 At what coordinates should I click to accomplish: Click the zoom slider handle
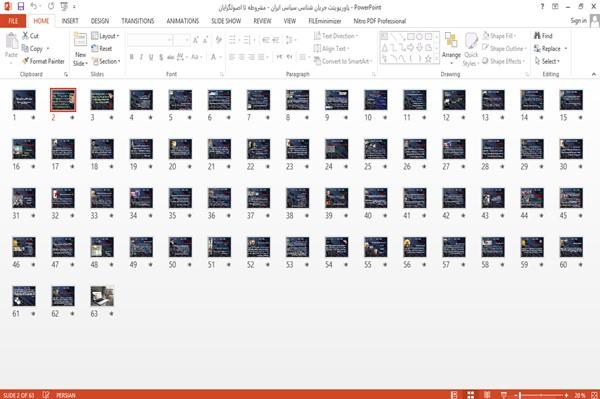coord(520,395)
